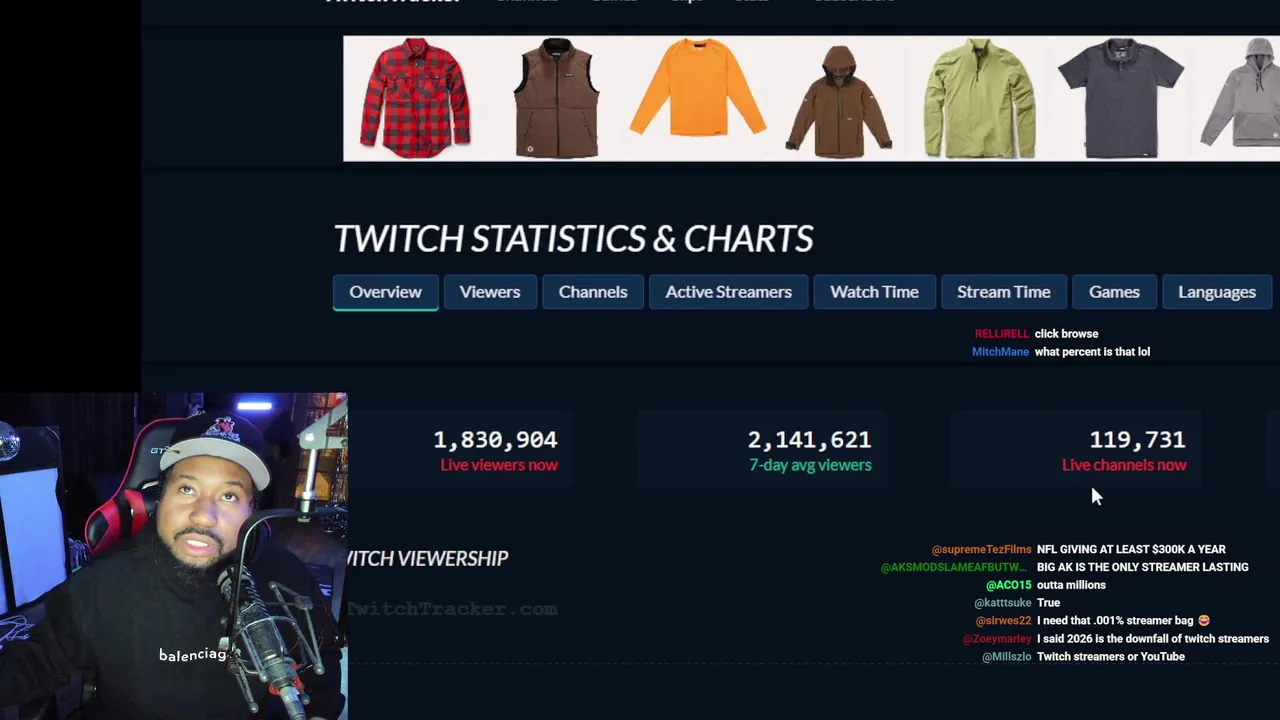
Task: Click the 'Twitch Statistics & Charts' heading
Action: point(573,239)
